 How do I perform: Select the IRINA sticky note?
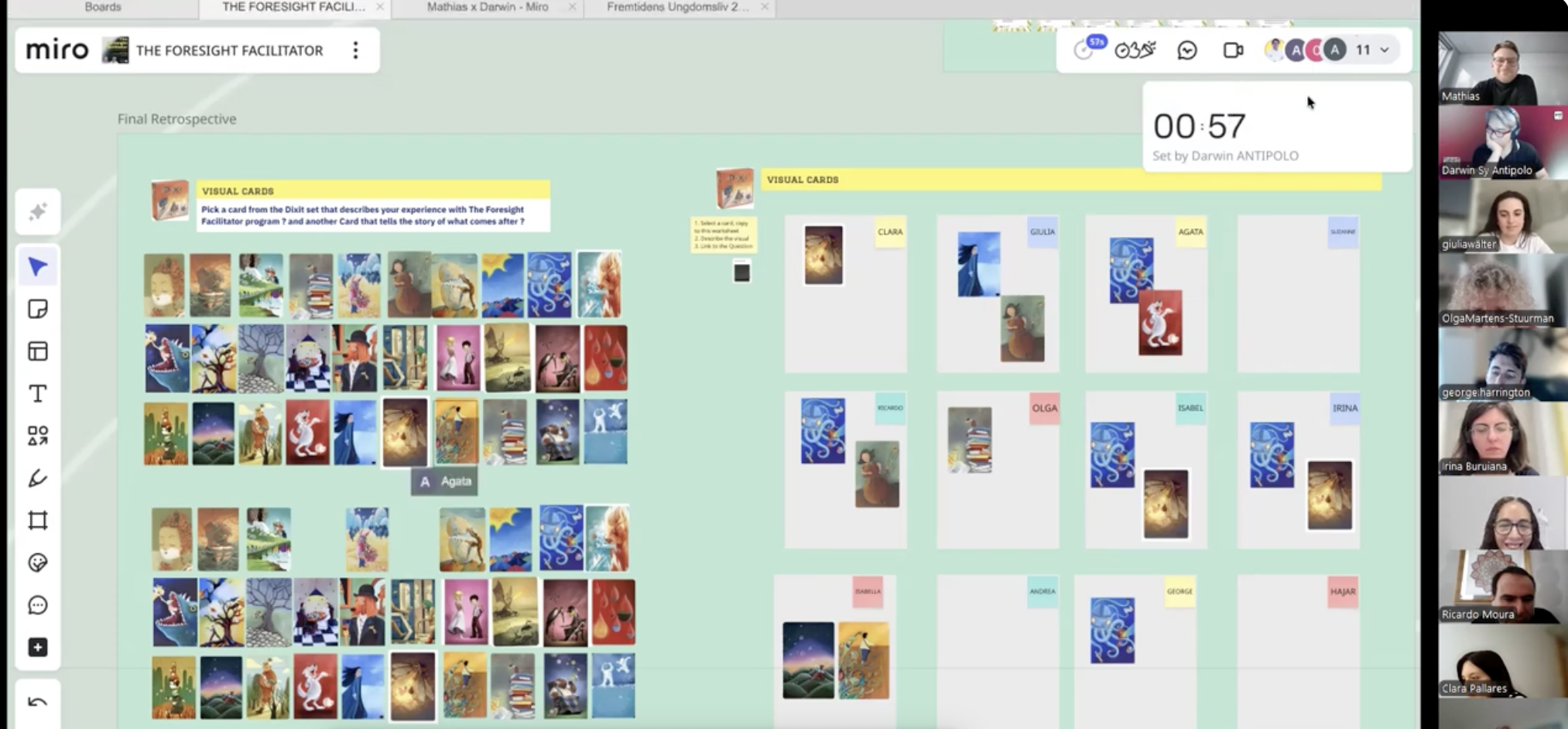coord(1344,409)
